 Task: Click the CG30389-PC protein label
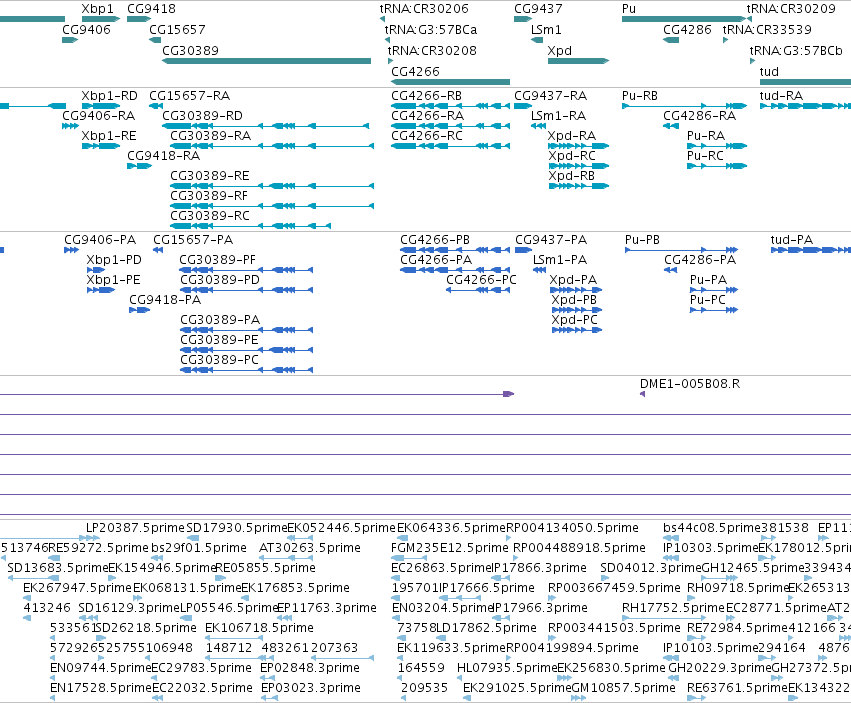(x=220, y=360)
